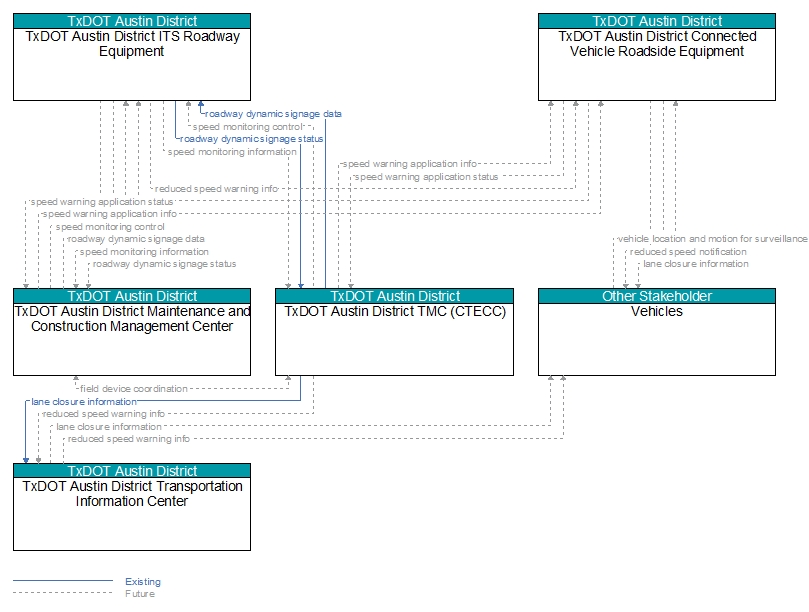
Task: Select the Transportation Information Center box
Action: point(132,507)
